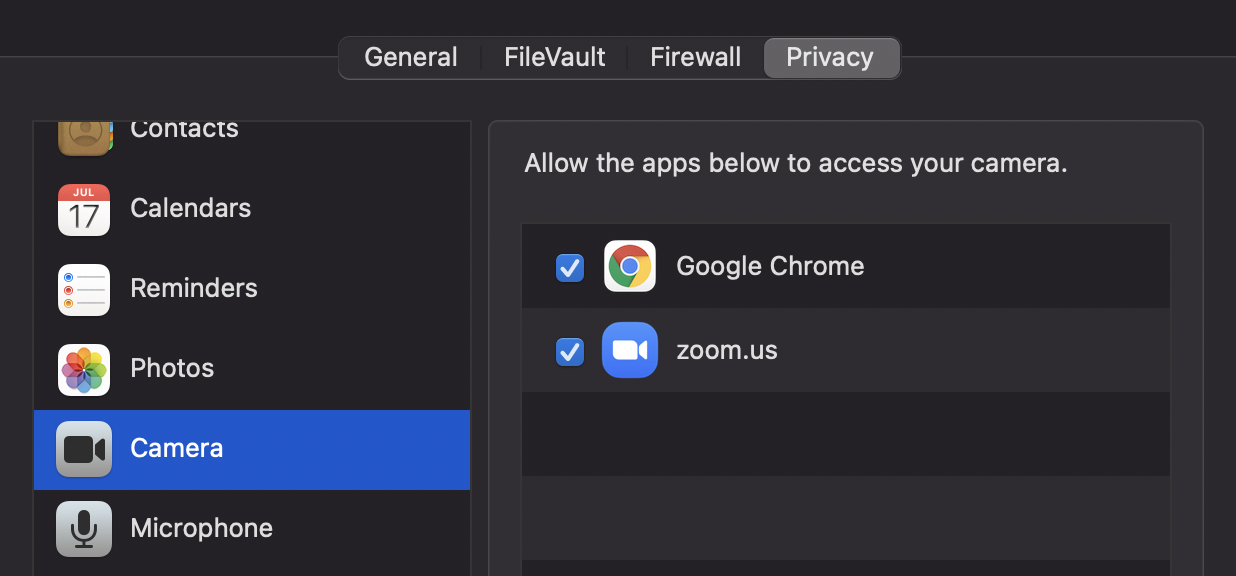Viewport: 1236px width, 576px height.
Task: Click the Reminders list icon
Action: pyautogui.click(x=84, y=289)
